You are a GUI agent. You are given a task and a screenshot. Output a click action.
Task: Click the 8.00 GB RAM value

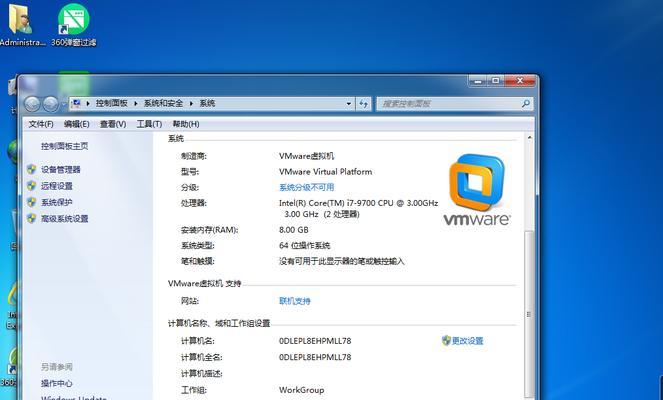click(293, 230)
